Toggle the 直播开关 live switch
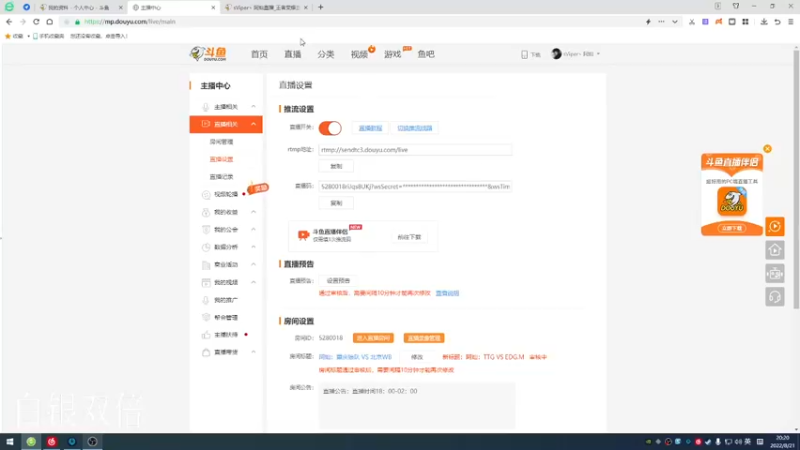This screenshot has width=800, height=450. (330, 128)
